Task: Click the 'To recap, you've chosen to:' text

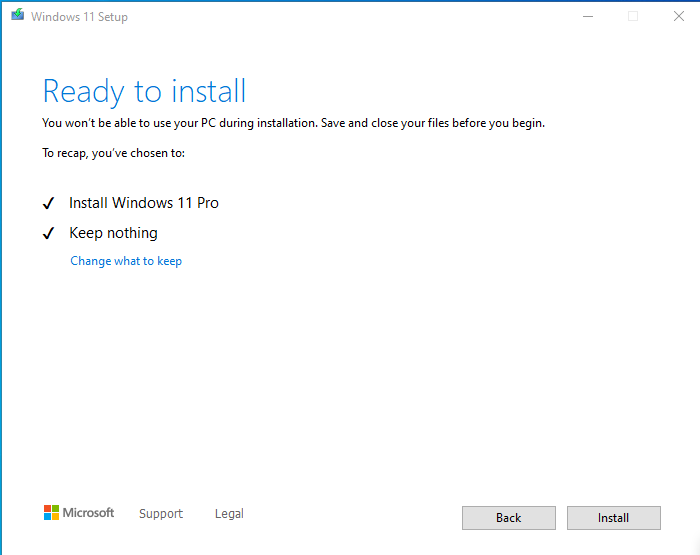Action: pyautogui.click(x=113, y=153)
